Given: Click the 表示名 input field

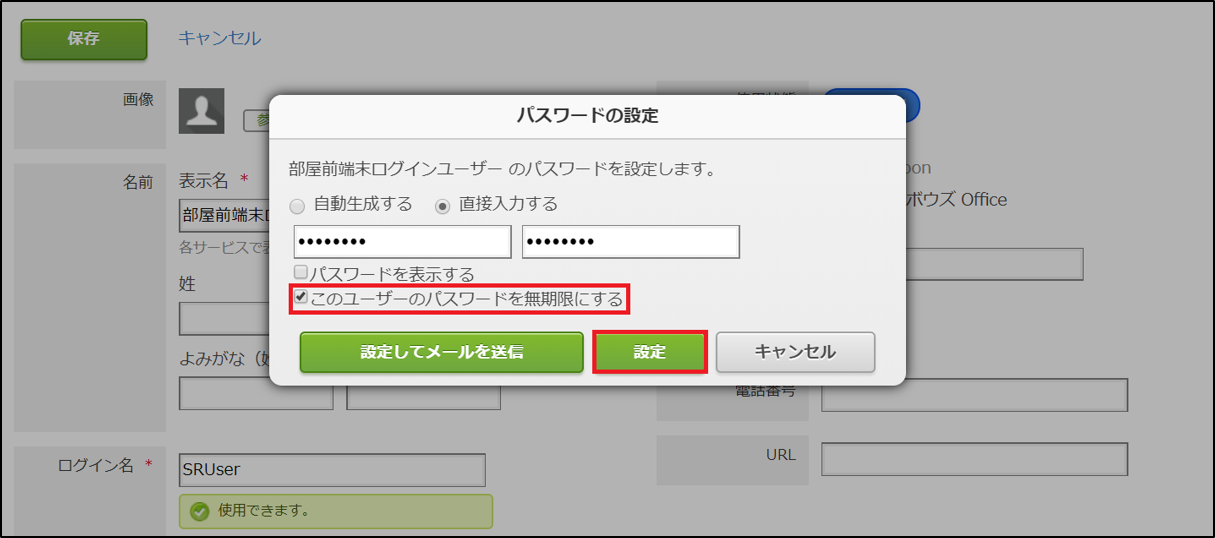Looking at the screenshot, I should 223,215.
